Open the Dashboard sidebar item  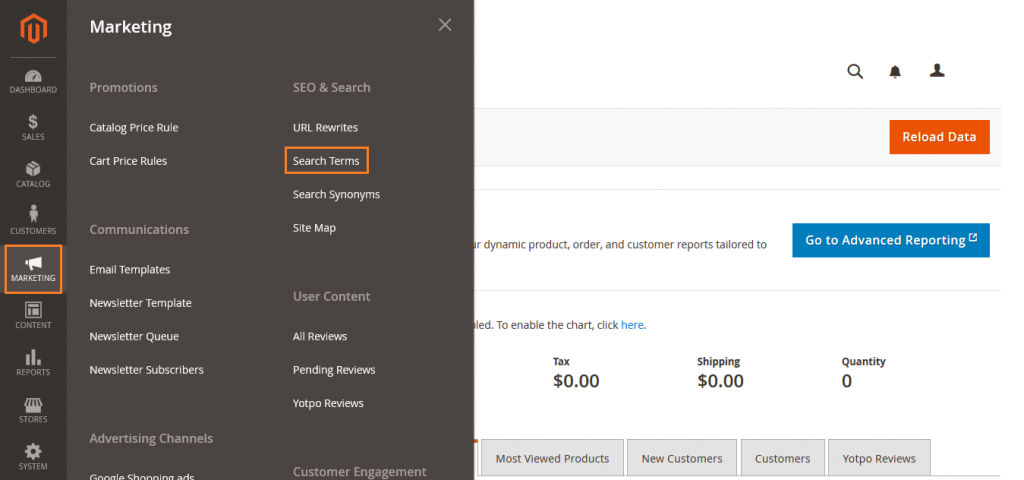(33, 81)
